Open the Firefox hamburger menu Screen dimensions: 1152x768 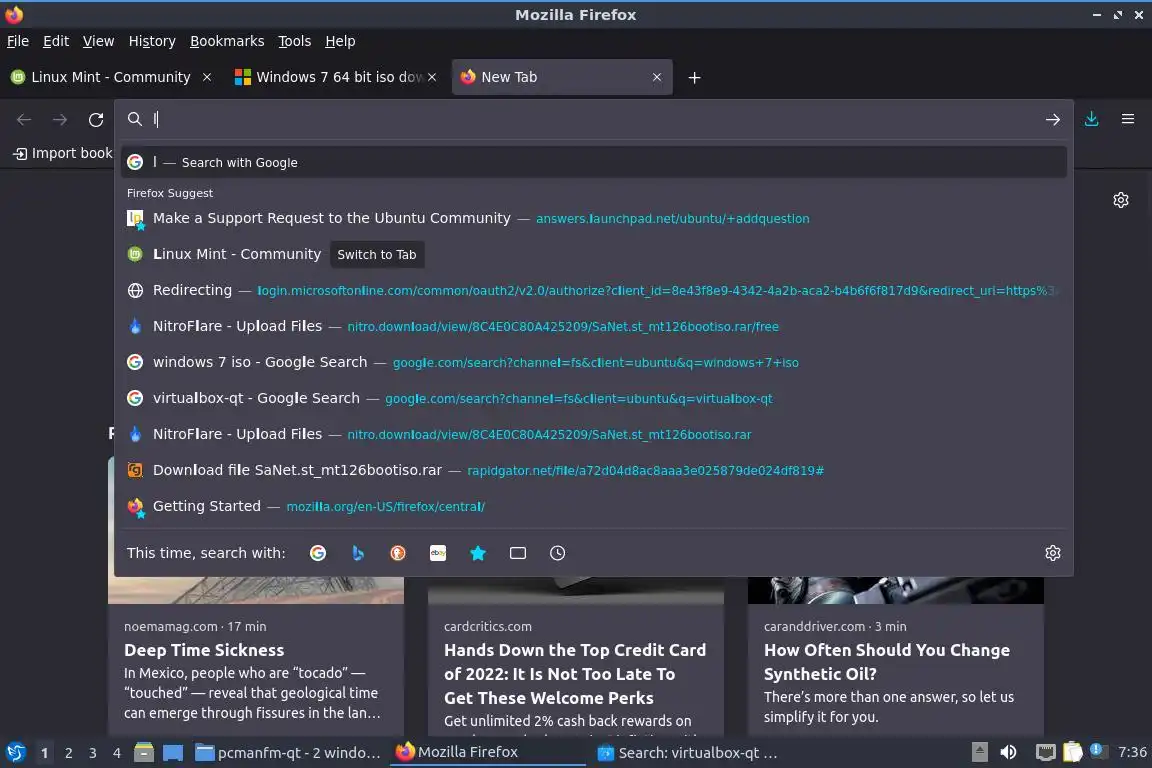[x=1128, y=119]
